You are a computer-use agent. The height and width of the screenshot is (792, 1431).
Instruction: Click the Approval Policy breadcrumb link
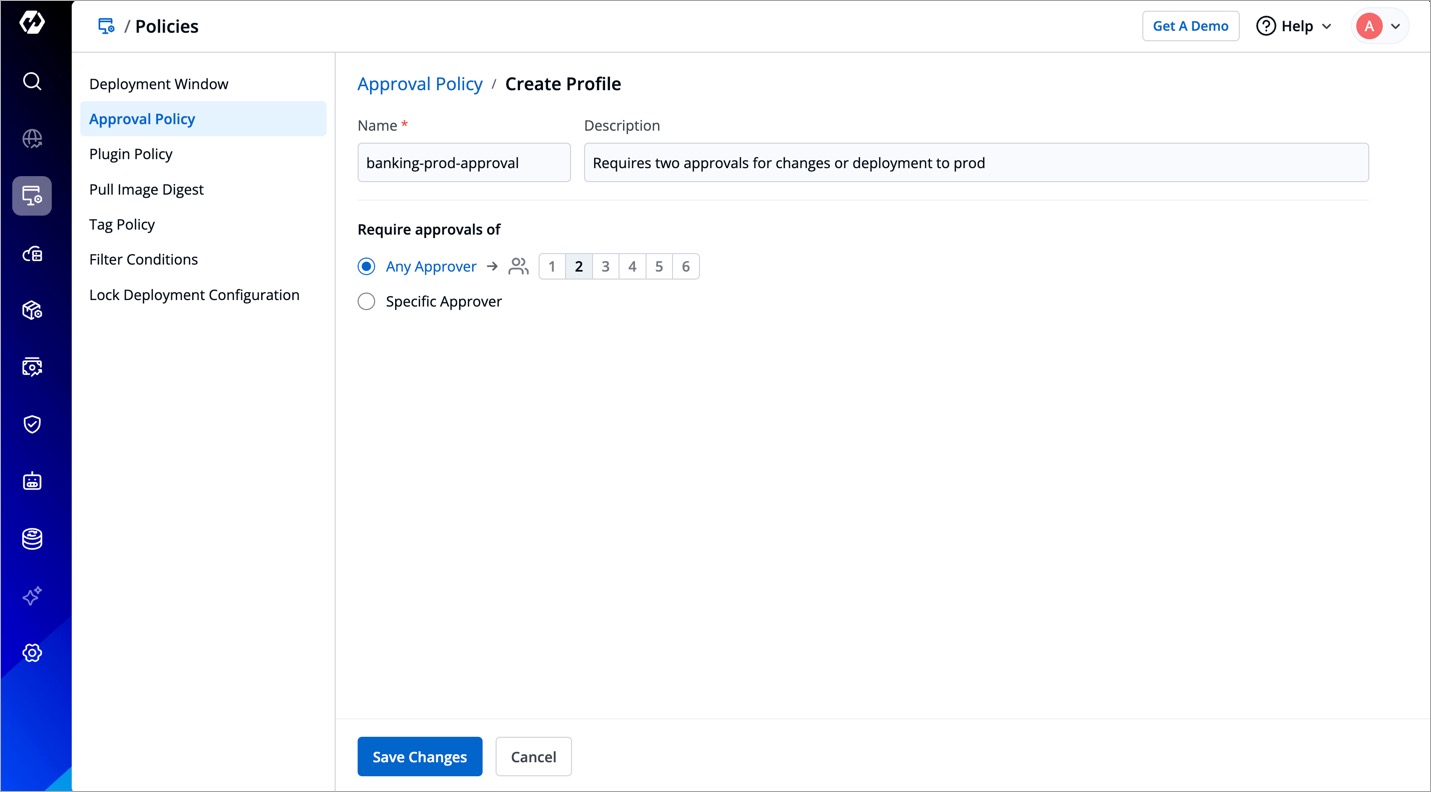pyautogui.click(x=420, y=84)
